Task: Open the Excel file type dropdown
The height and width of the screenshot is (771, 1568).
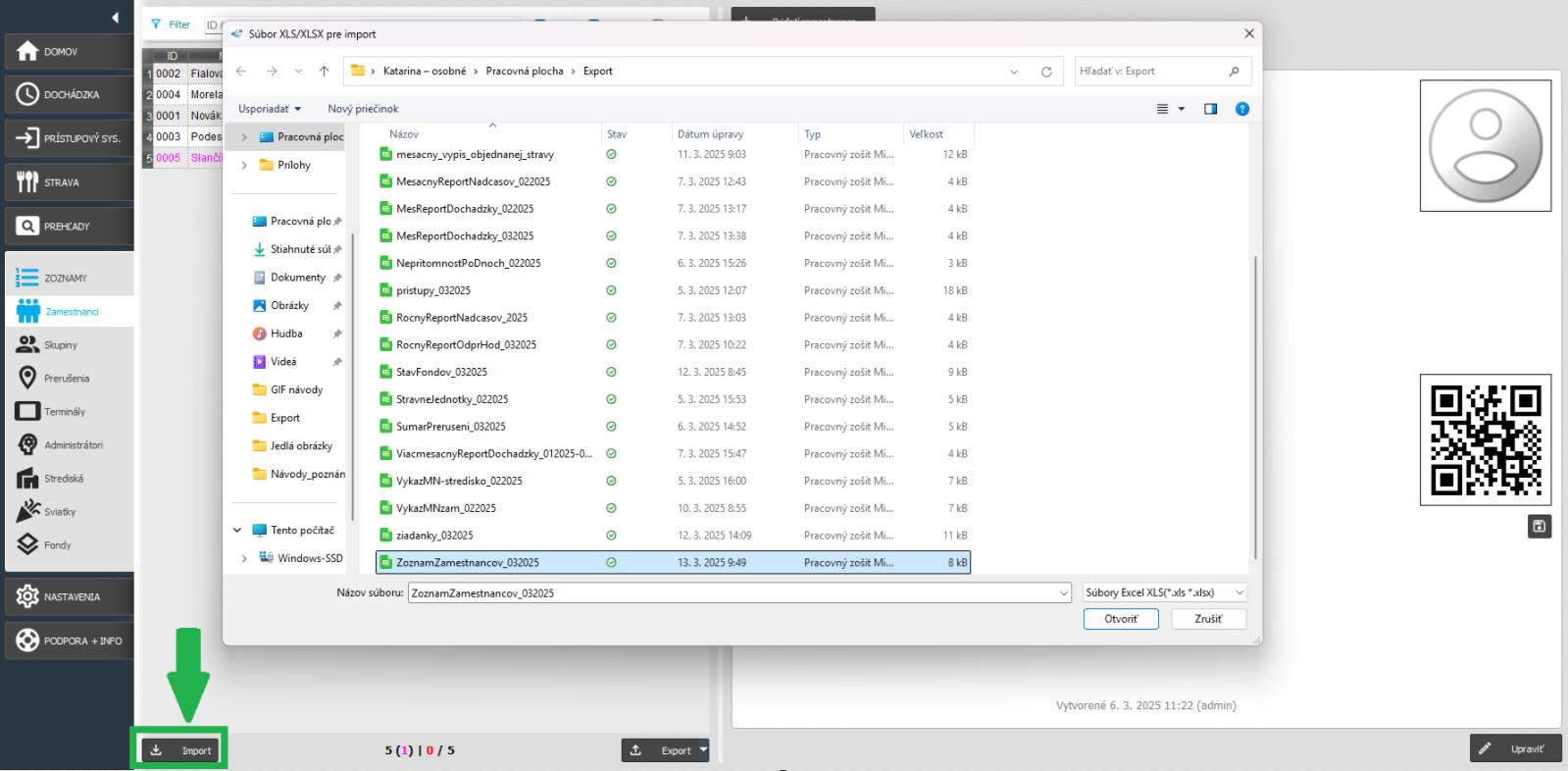Action: coord(1164,592)
